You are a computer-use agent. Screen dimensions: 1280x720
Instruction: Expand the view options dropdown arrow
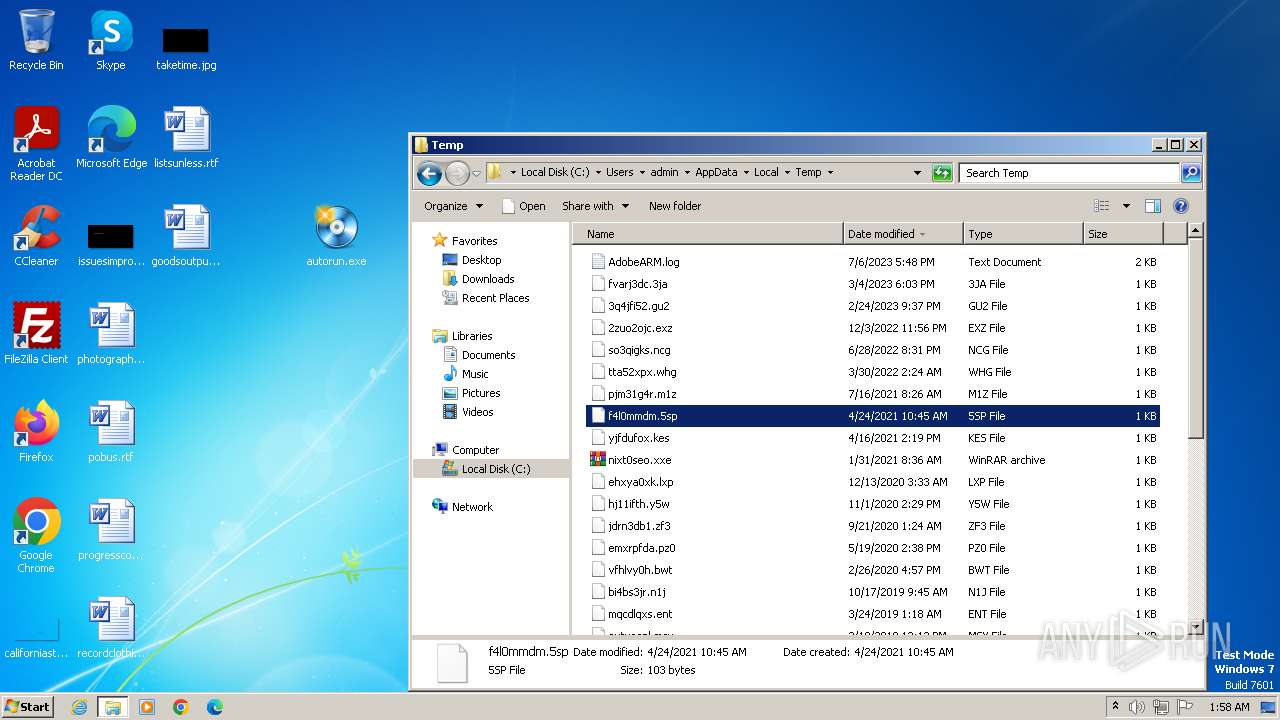(x=1126, y=206)
